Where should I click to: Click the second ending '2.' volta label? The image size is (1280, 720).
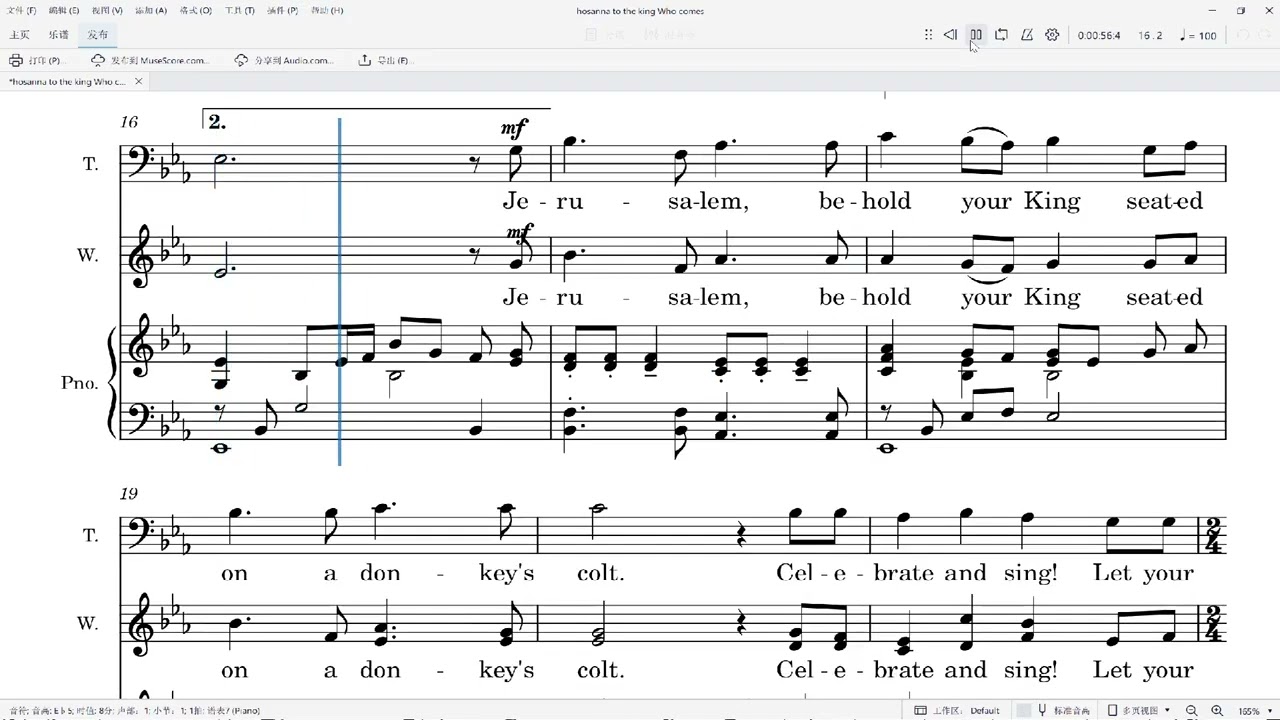(x=217, y=122)
